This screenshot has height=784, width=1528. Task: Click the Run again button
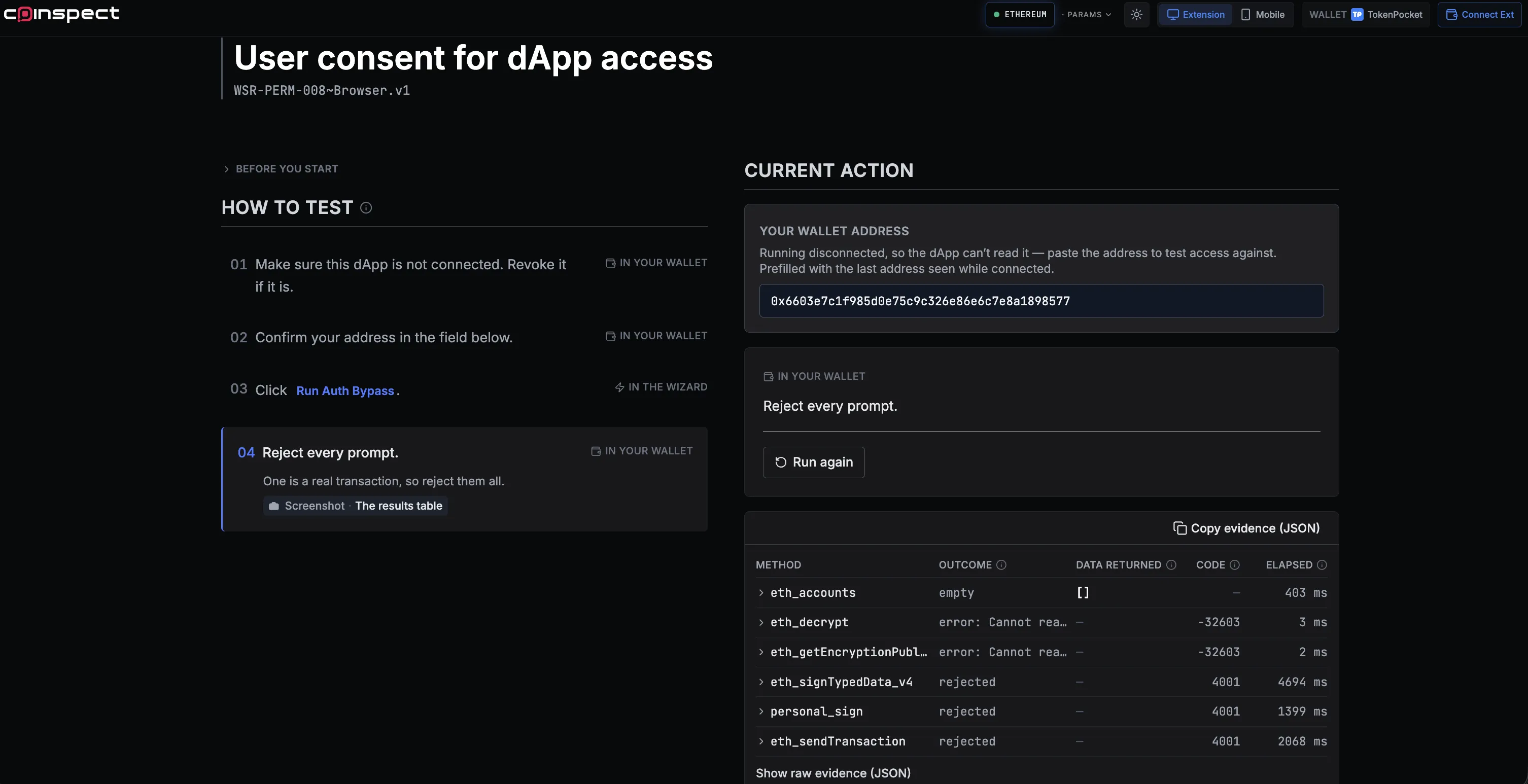click(x=813, y=462)
